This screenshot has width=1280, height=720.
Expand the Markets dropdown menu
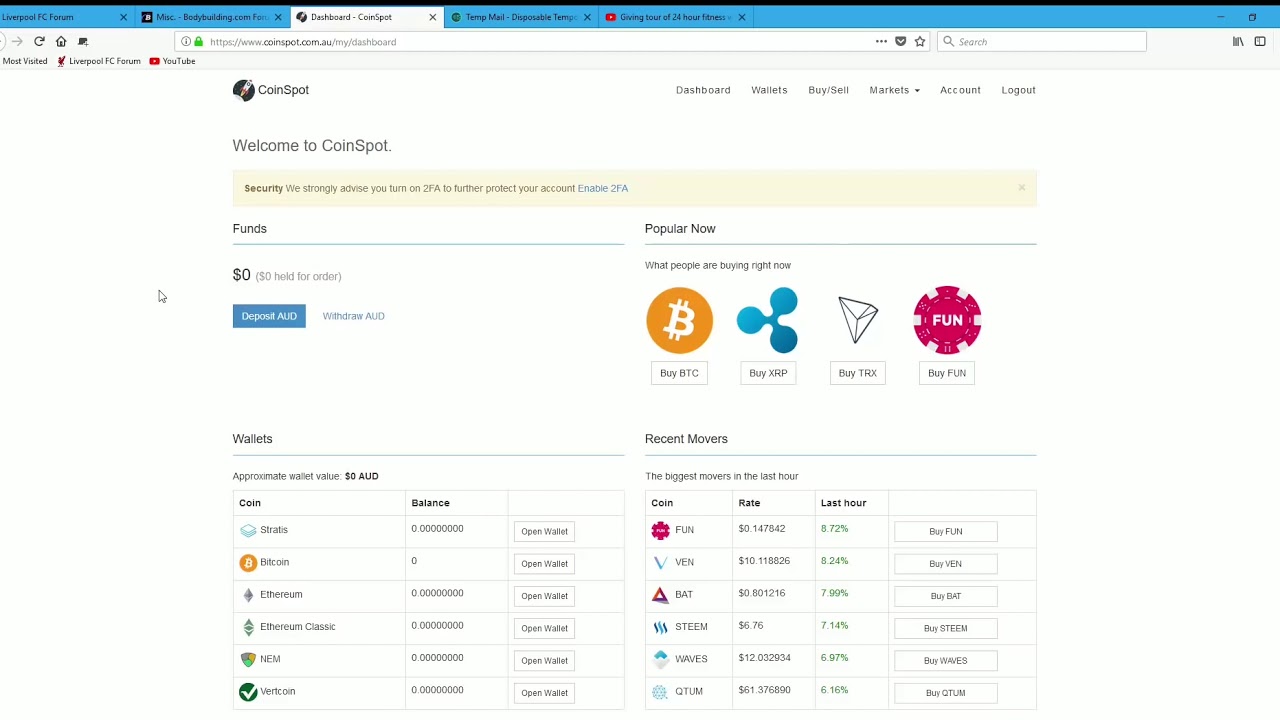894,90
